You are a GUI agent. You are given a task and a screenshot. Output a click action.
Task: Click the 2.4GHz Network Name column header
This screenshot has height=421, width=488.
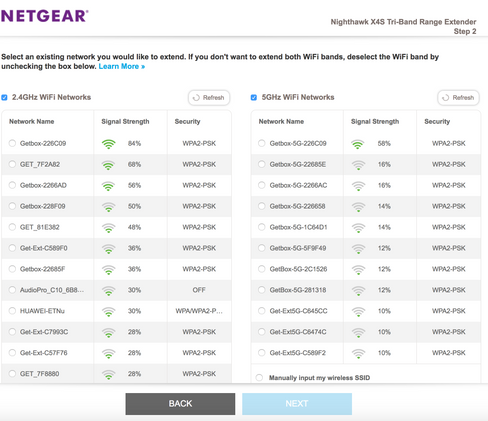[x=31, y=121]
